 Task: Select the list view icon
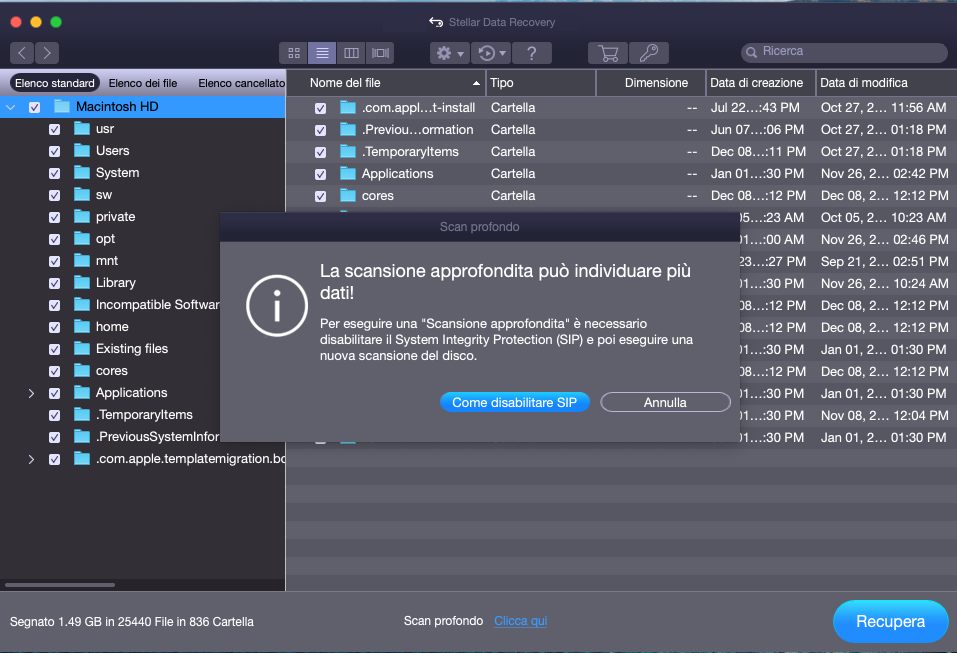322,53
